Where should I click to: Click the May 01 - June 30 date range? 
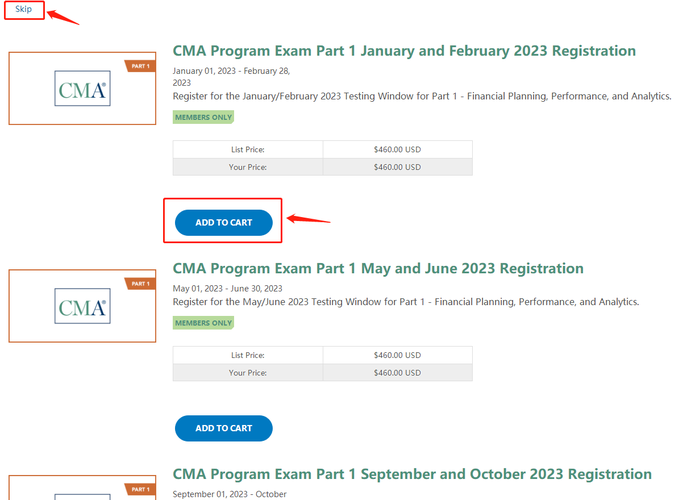[227, 289]
